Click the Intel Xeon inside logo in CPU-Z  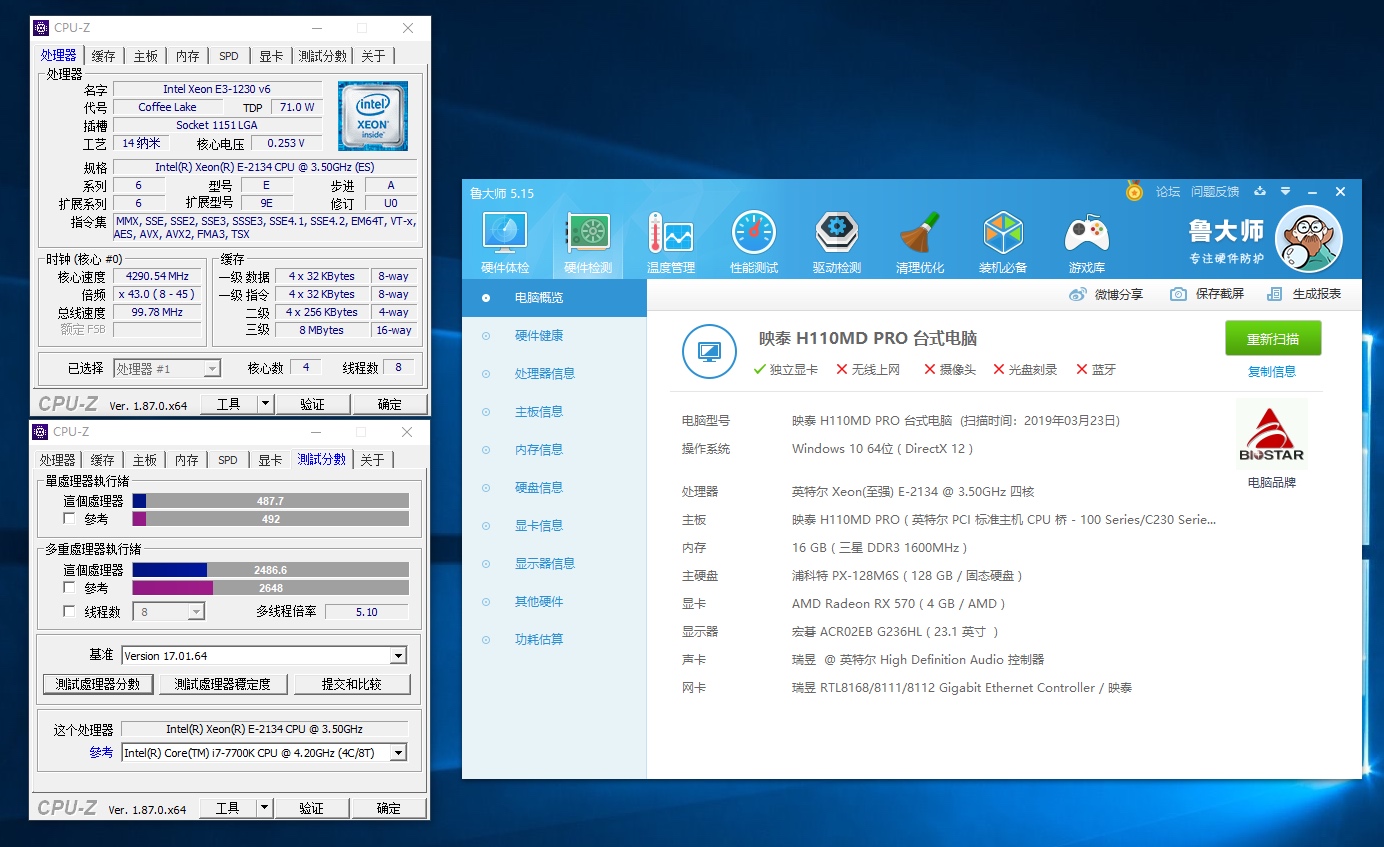pos(373,116)
